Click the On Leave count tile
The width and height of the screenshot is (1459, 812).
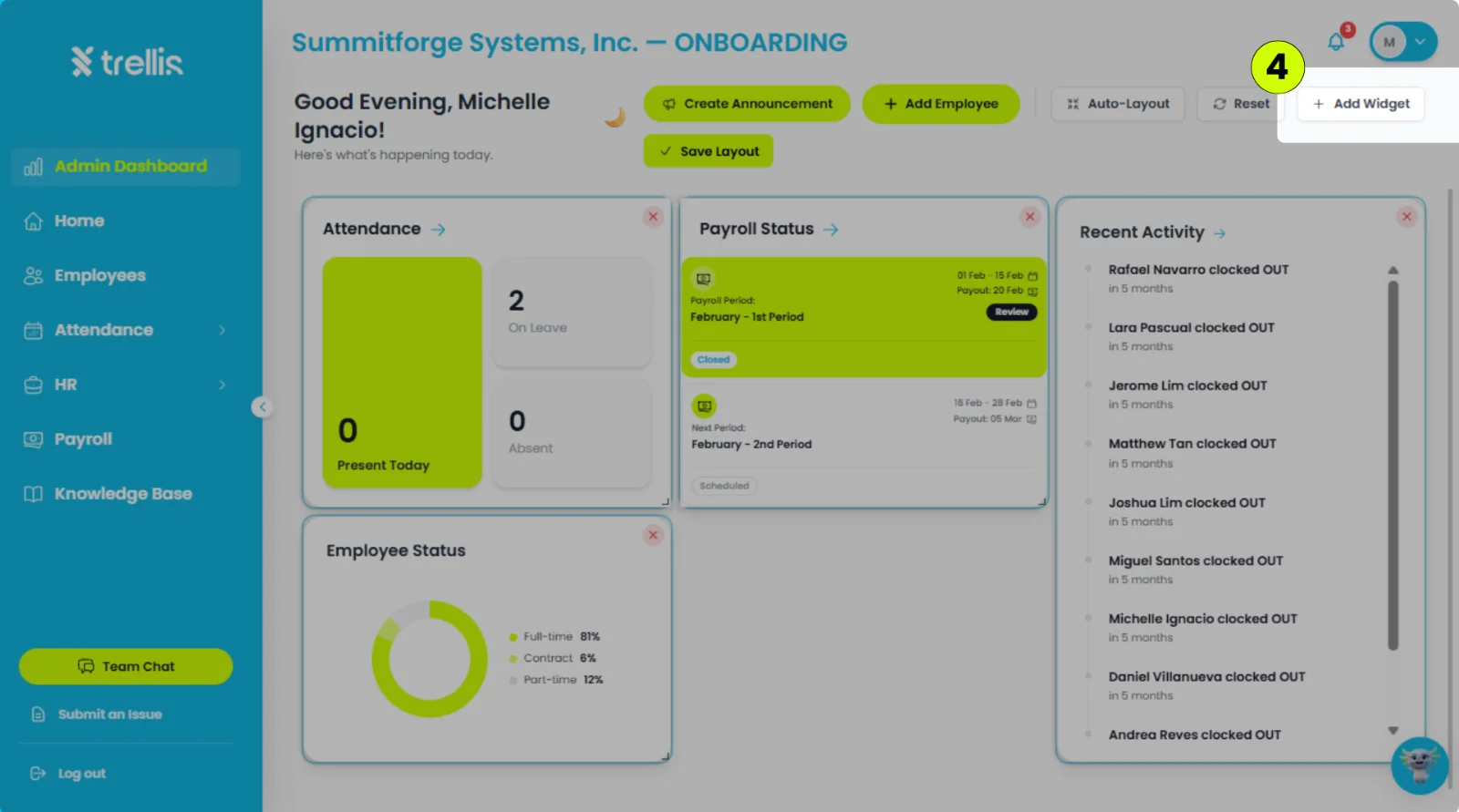572,312
